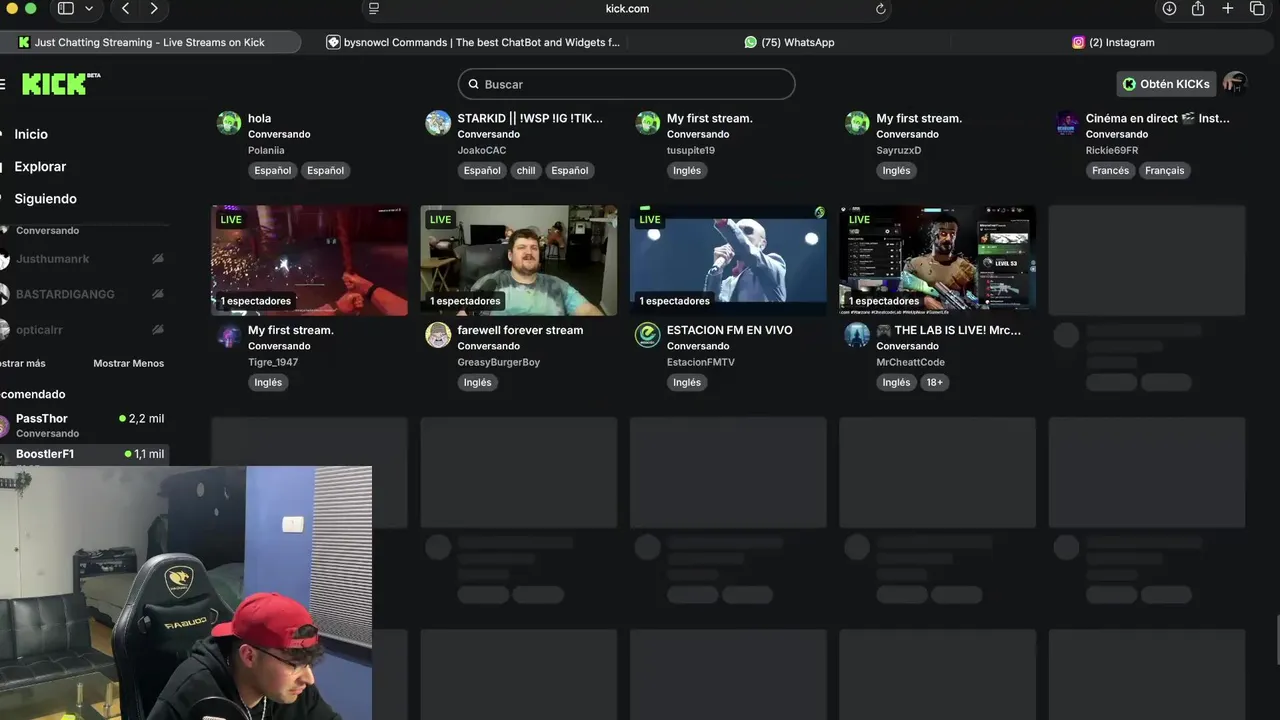Open the followed channel Justhumanrk

point(53,259)
